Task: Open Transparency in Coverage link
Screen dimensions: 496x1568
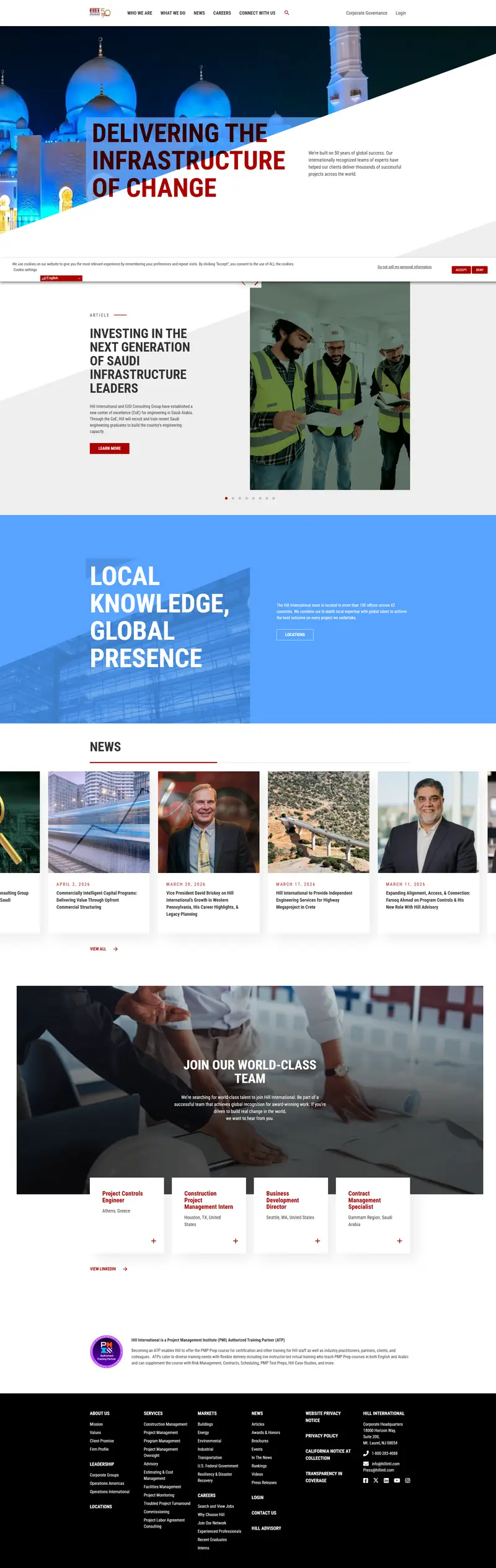Action: [324, 1477]
